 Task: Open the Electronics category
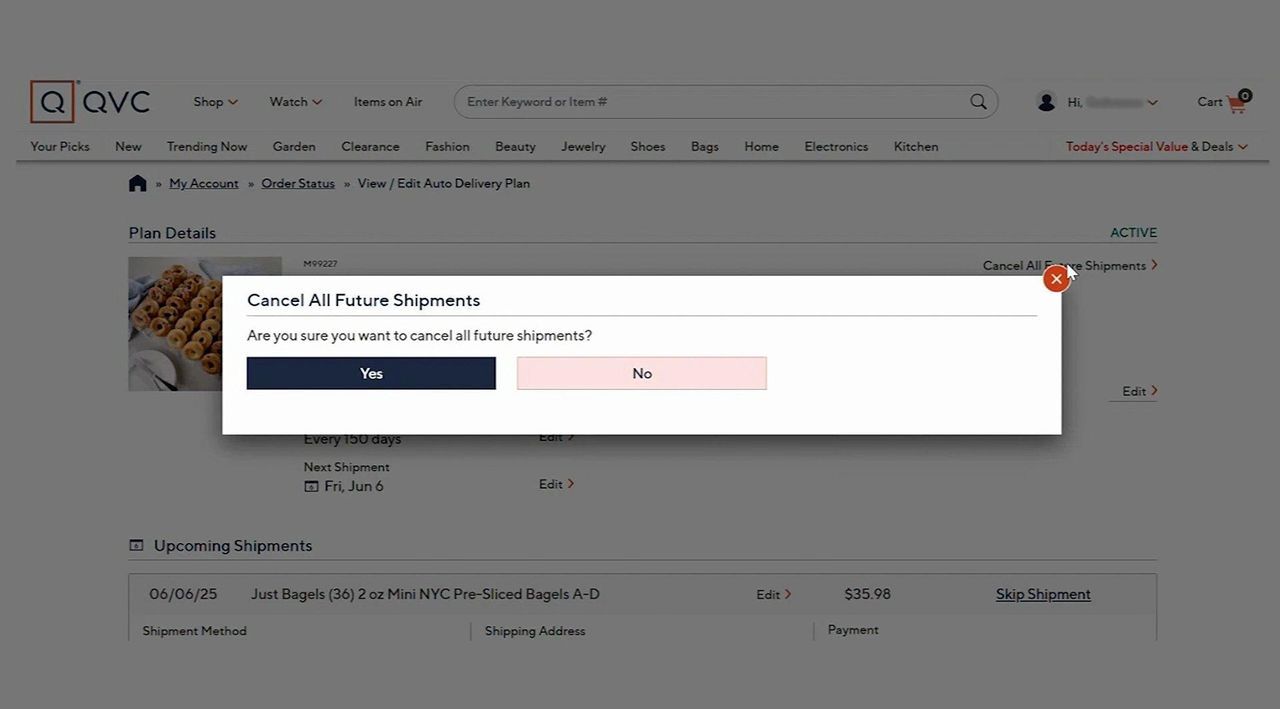836,146
